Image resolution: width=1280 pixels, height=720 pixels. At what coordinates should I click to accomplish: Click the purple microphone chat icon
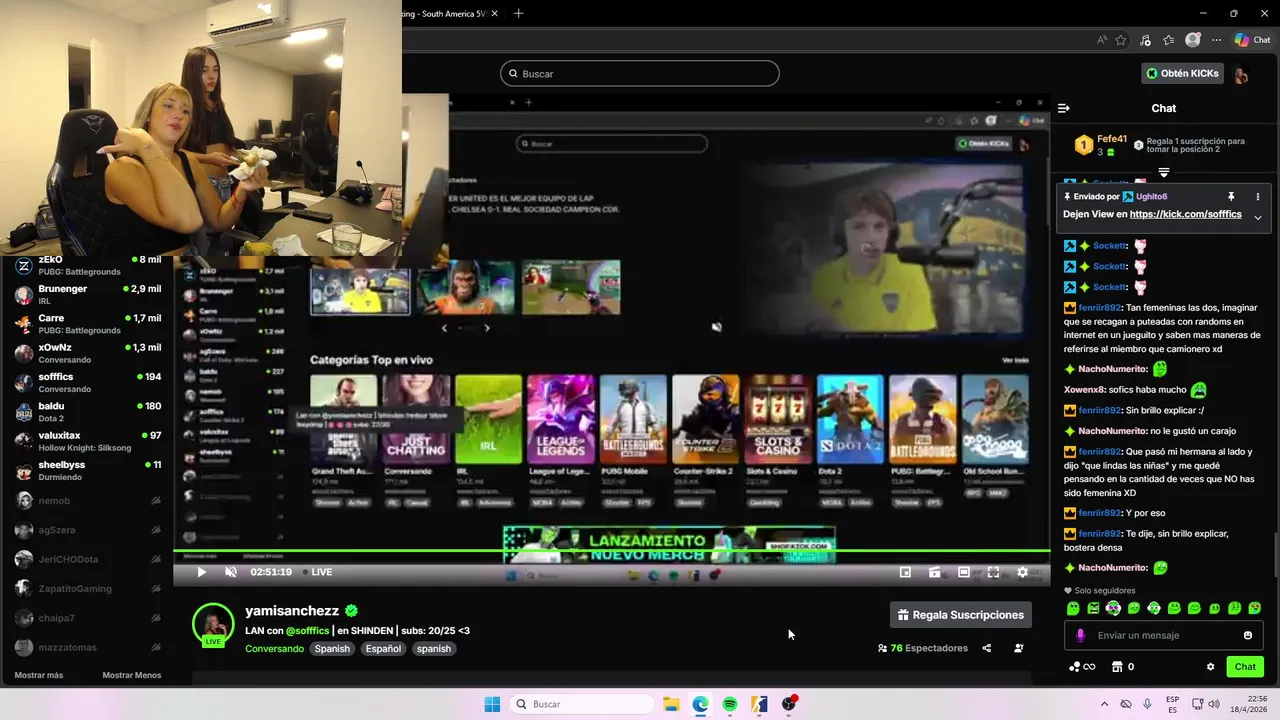[1080, 635]
